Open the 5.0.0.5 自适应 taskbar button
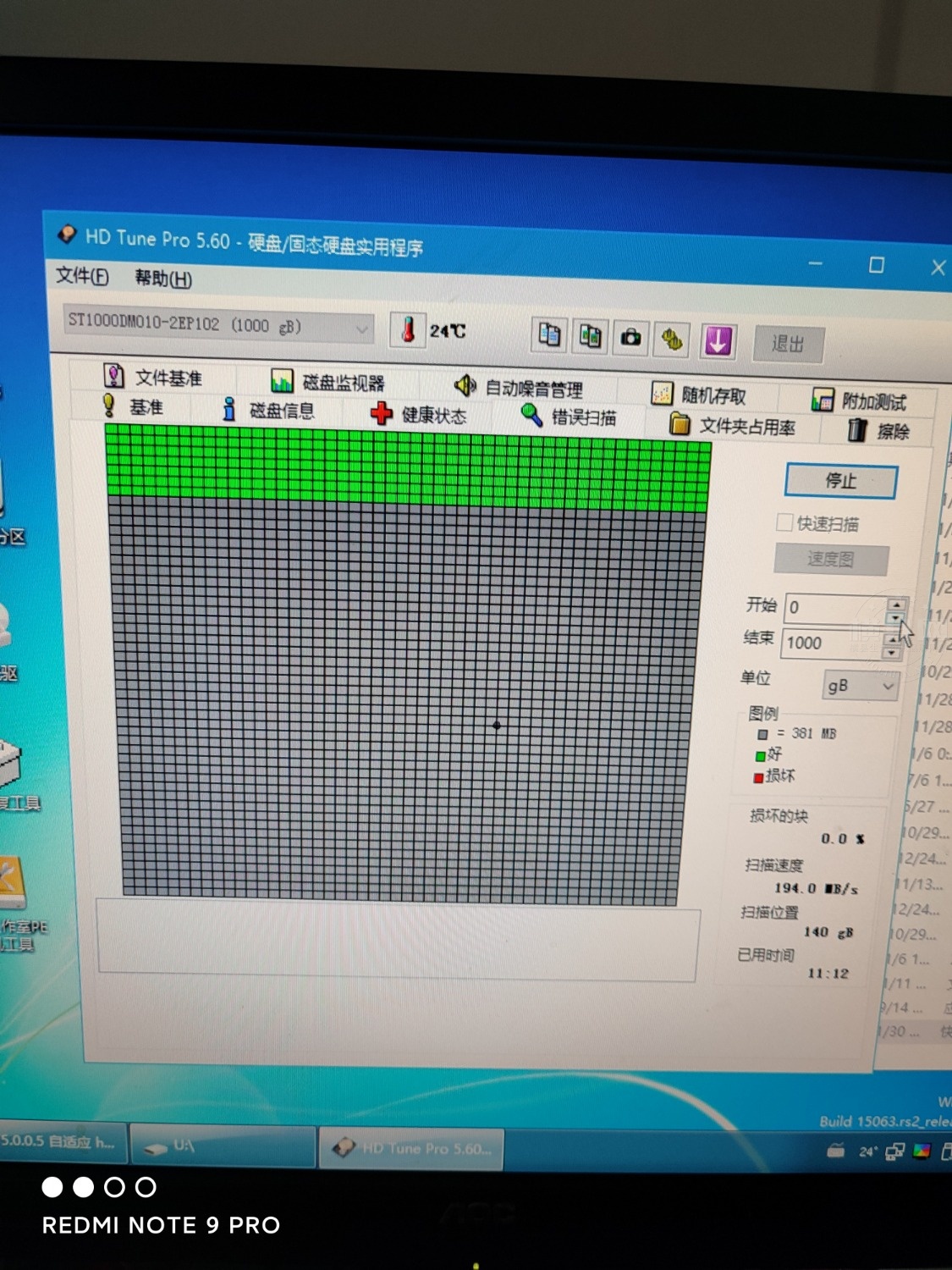This screenshot has width=952, height=1270. point(63,1141)
